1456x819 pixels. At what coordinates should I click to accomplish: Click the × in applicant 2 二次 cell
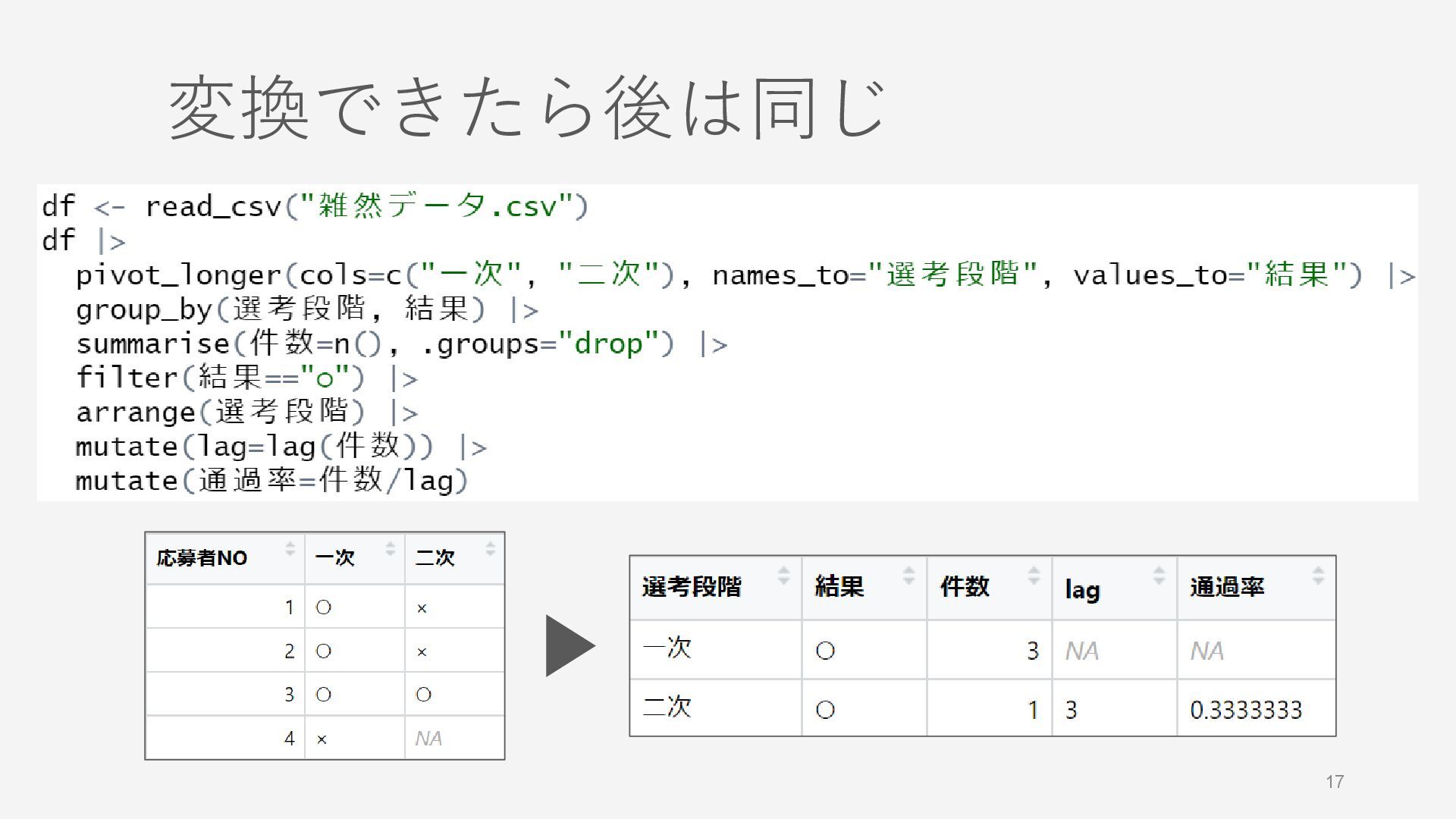(422, 652)
